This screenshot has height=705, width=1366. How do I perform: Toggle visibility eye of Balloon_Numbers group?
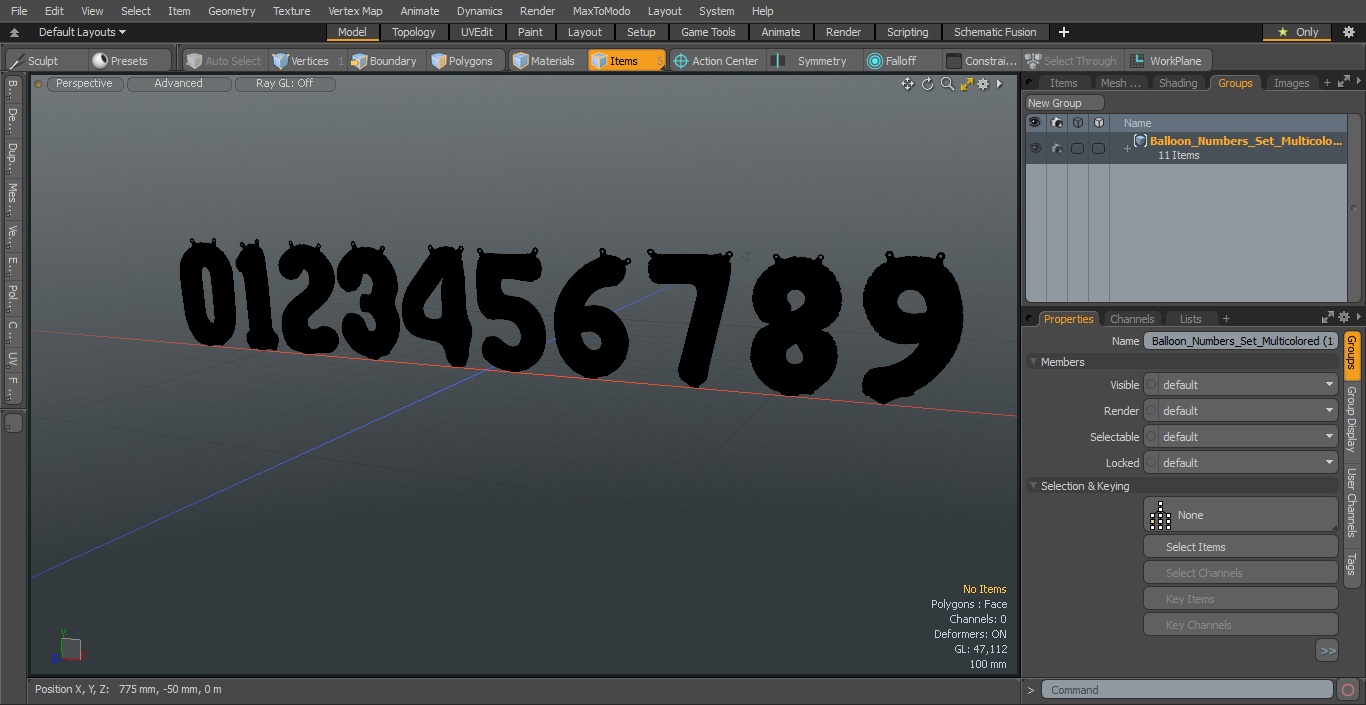1035,148
